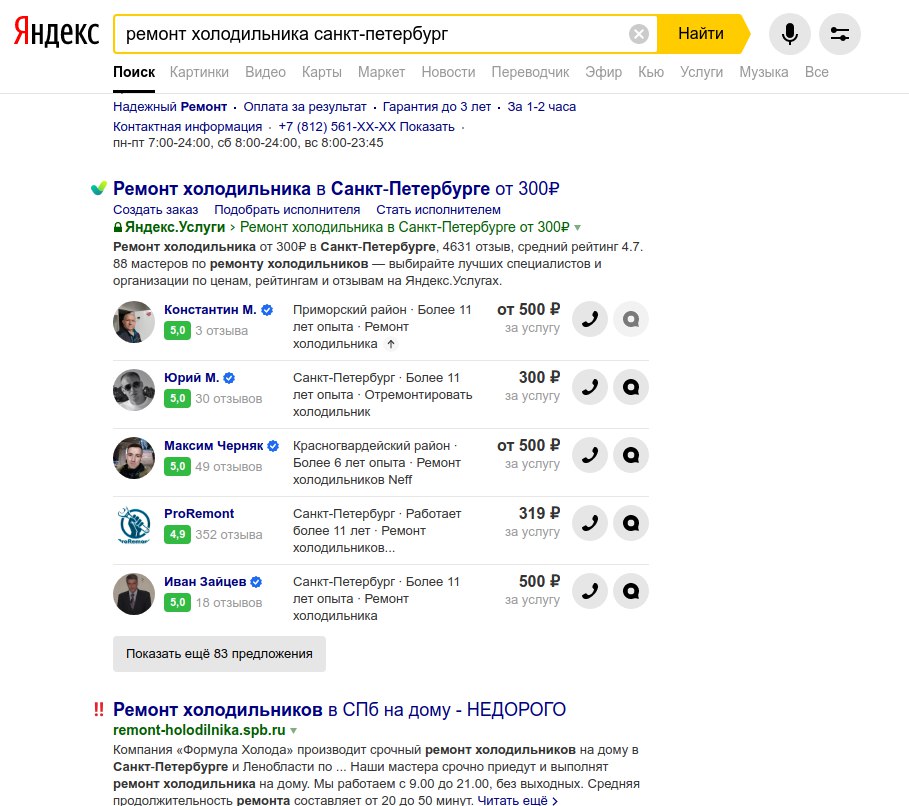Open chat icon for ProRemont
The image size is (909, 806).
pos(631,524)
